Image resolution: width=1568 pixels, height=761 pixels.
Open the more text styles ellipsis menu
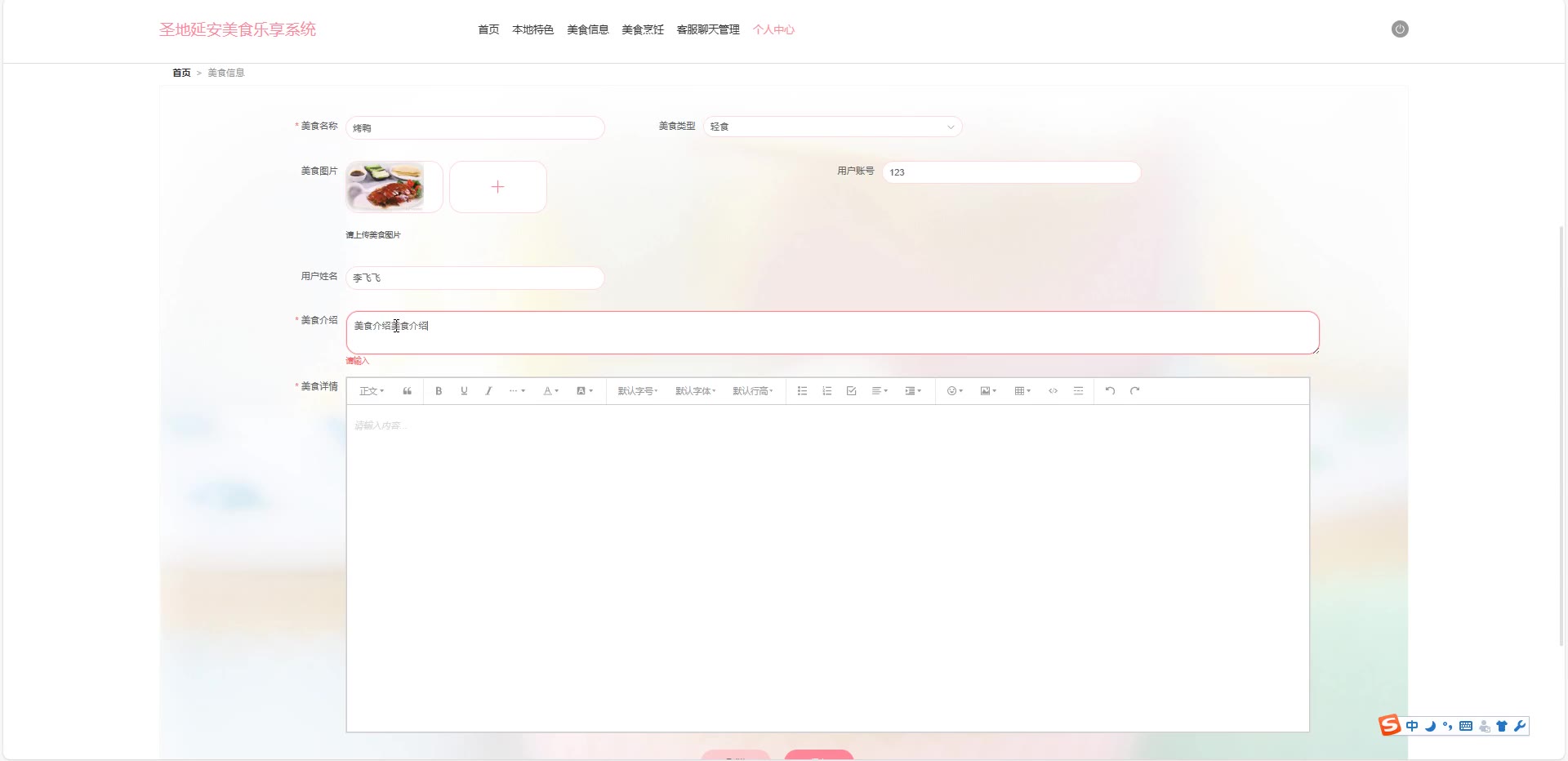(x=517, y=391)
